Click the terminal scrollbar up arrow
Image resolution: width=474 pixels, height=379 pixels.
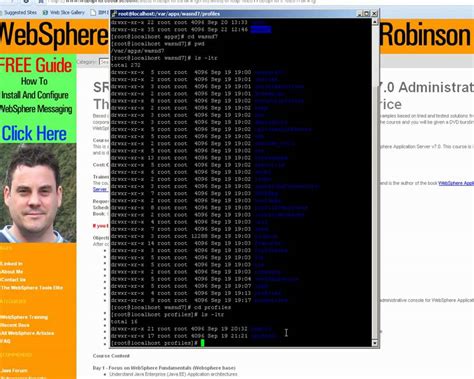click(375, 22)
